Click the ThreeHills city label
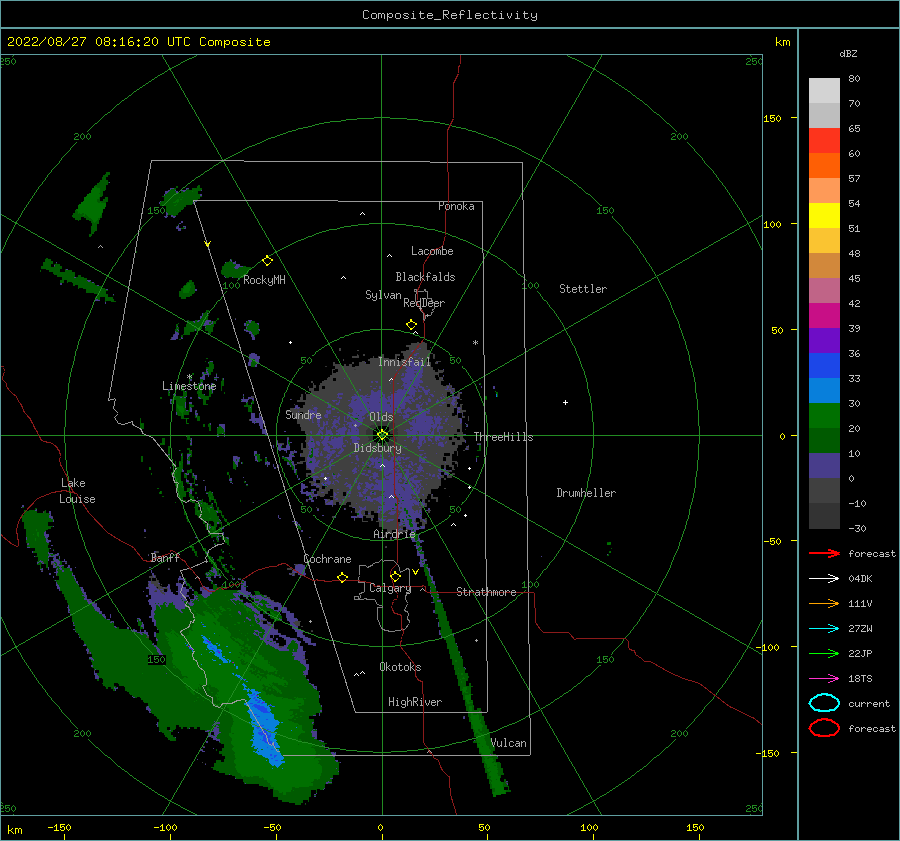This screenshot has height=841, width=900. coord(503,437)
